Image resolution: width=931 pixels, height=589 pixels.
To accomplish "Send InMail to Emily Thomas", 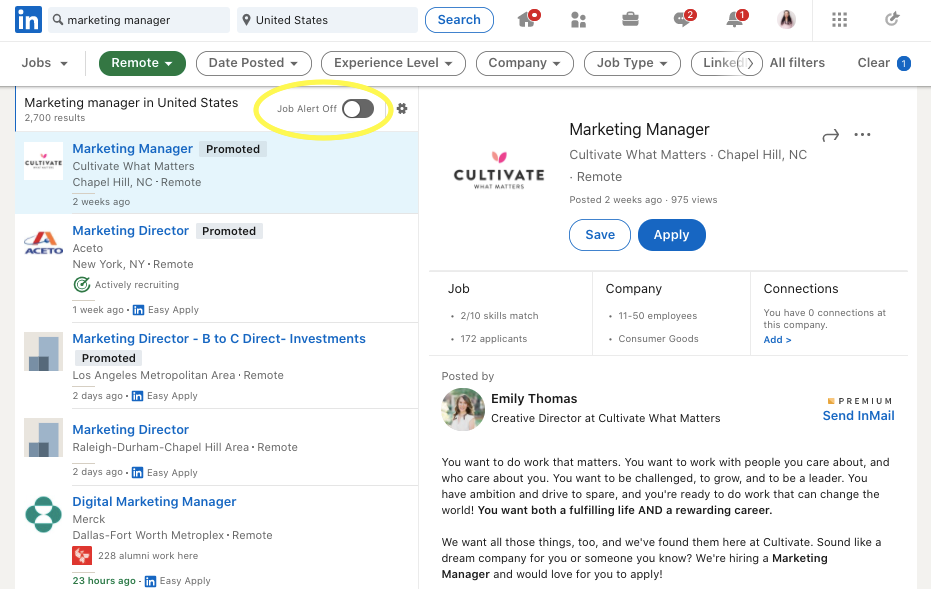I will point(858,416).
